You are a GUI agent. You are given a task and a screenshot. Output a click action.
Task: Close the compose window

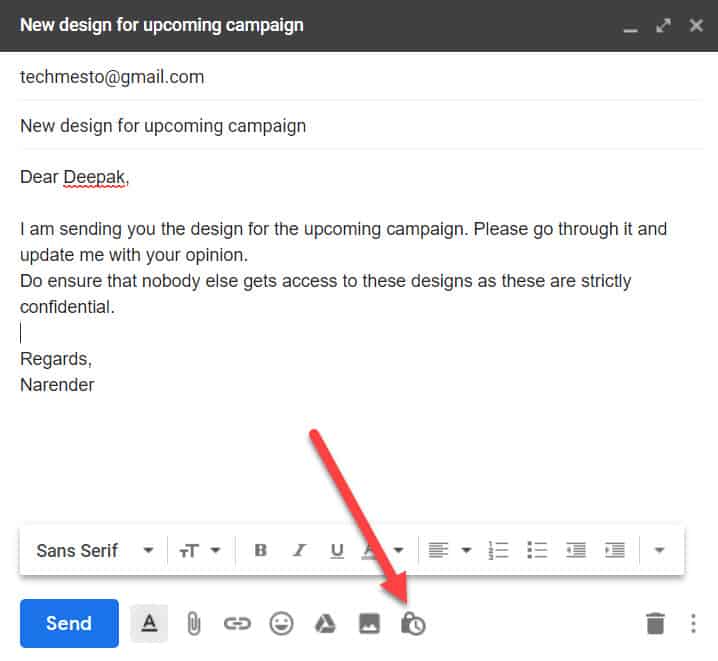point(696,26)
